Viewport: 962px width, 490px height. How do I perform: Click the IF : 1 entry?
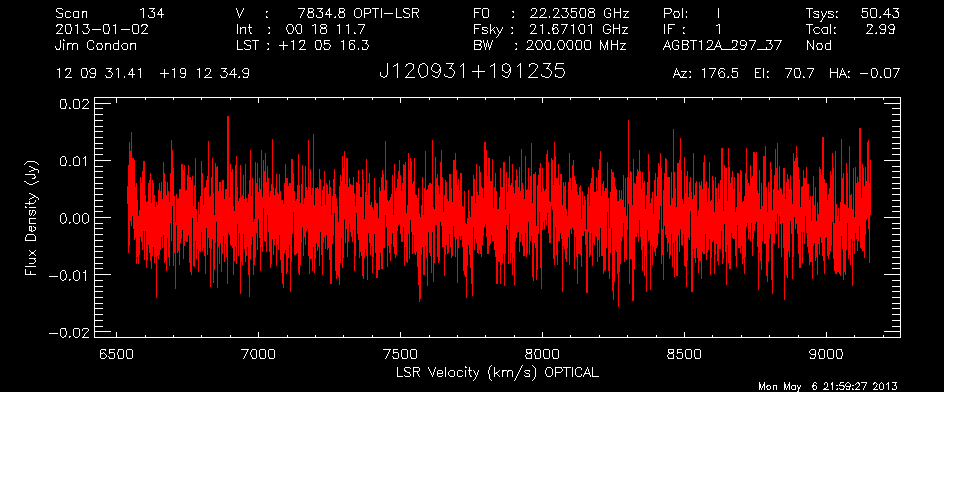692,29
